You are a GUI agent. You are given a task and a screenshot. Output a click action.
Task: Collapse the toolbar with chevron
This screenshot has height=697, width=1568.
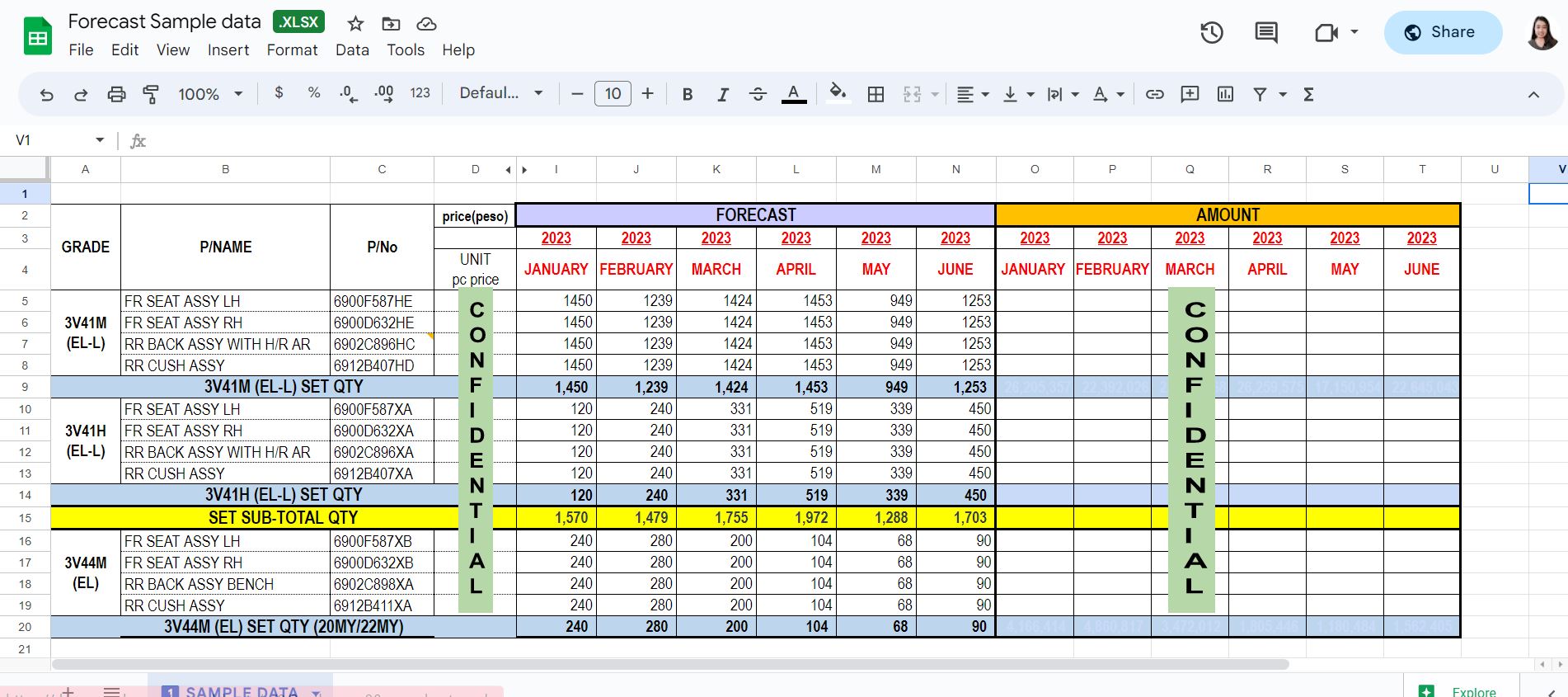tap(1533, 95)
